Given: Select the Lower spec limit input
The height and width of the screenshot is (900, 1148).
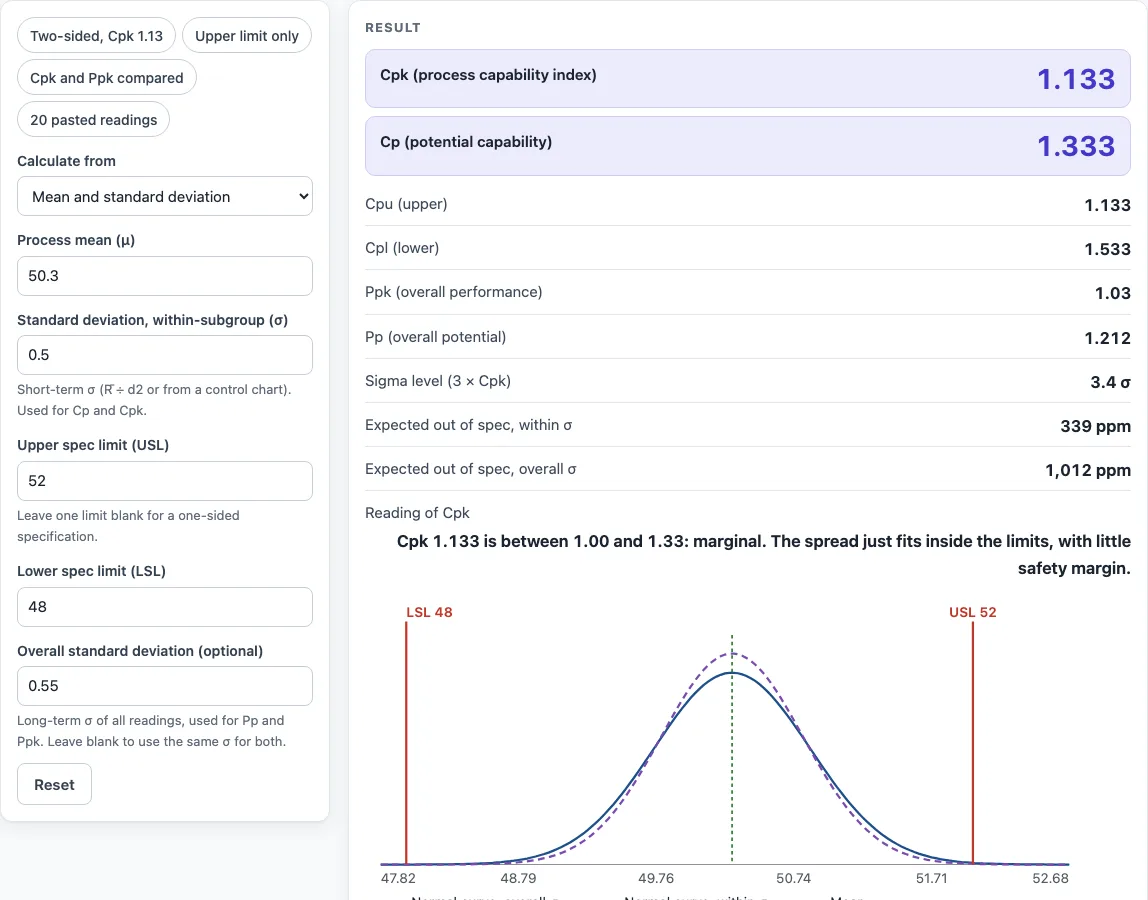Looking at the screenshot, I should (165, 607).
